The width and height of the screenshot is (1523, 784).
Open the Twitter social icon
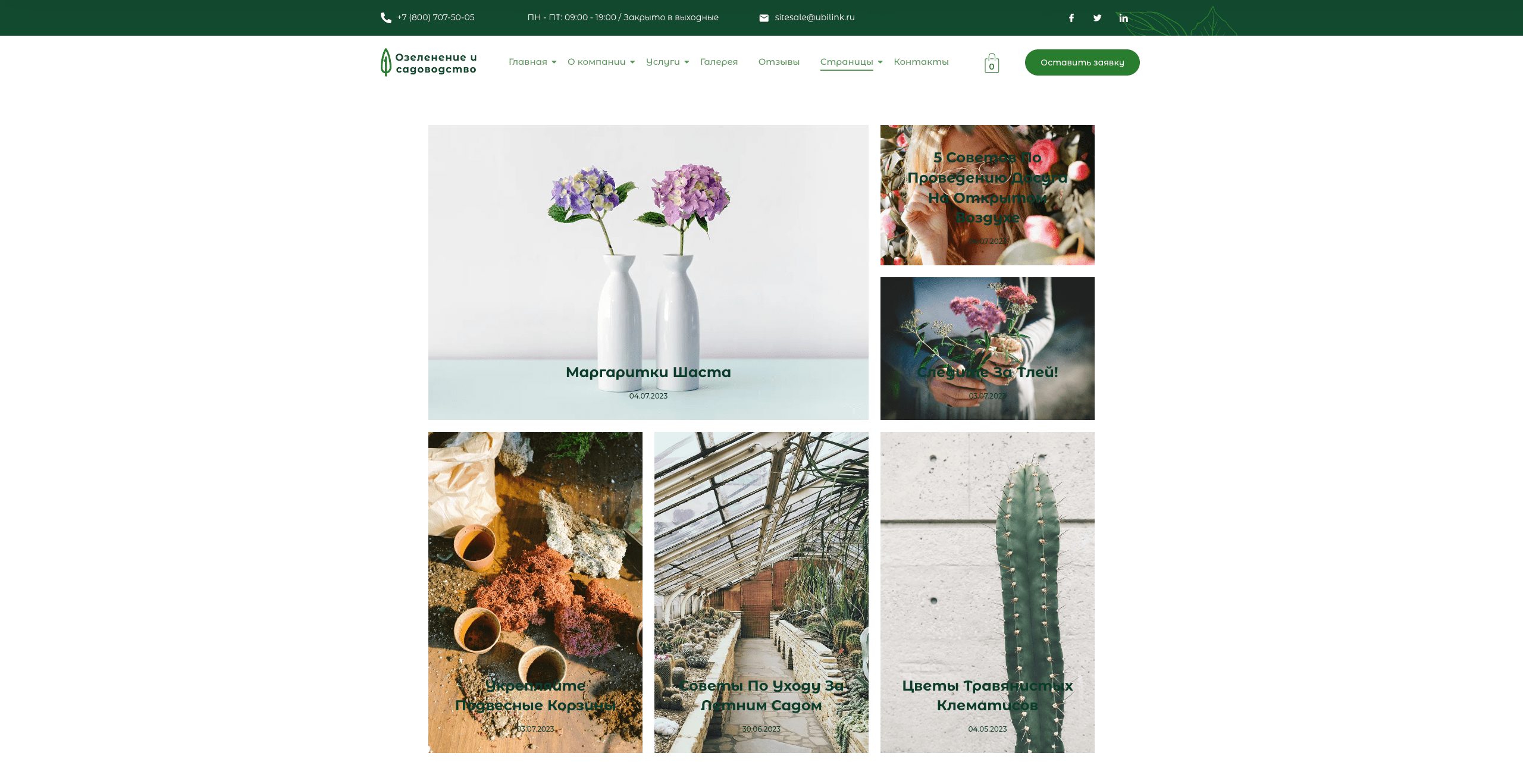(1097, 18)
